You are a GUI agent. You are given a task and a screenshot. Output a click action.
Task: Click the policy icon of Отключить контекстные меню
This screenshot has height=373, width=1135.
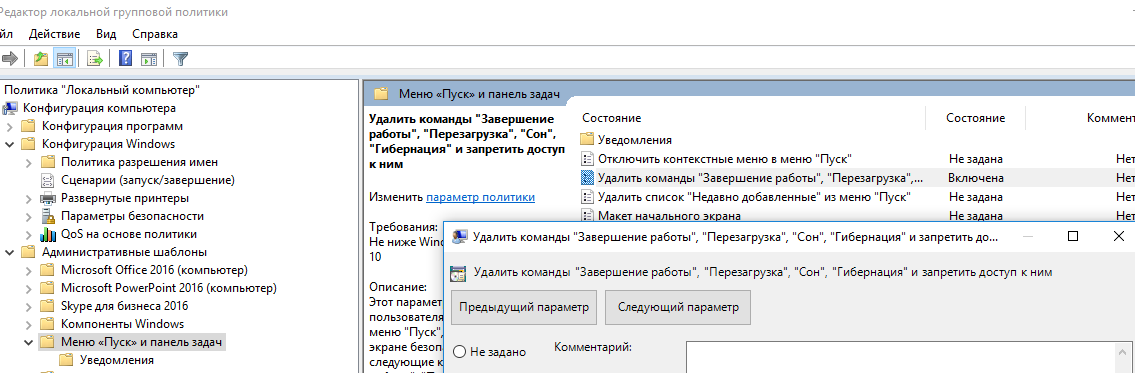587,159
